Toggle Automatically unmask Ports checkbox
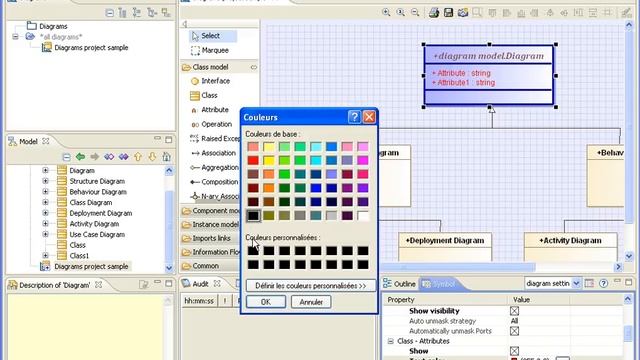Image resolution: width=640 pixels, height=360 pixels. [x=514, y=331]
